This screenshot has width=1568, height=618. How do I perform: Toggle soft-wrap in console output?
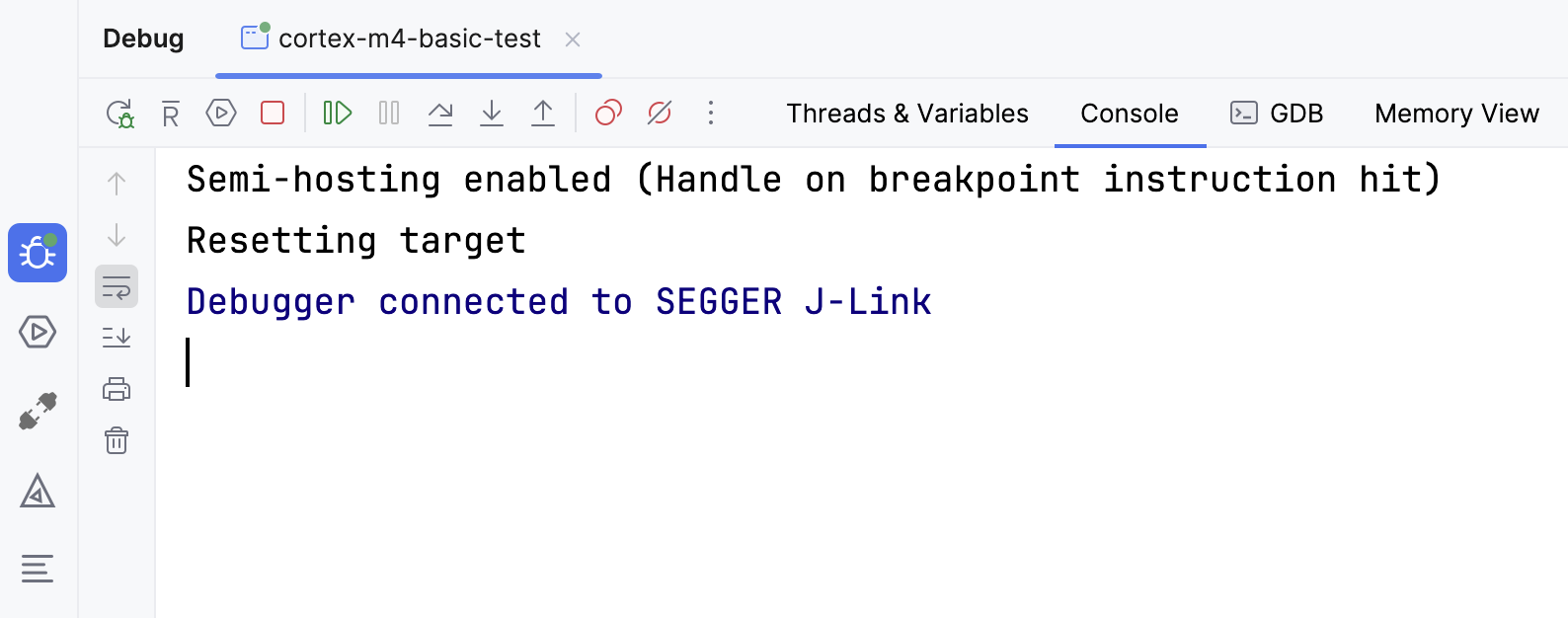(x=117, y=286)
